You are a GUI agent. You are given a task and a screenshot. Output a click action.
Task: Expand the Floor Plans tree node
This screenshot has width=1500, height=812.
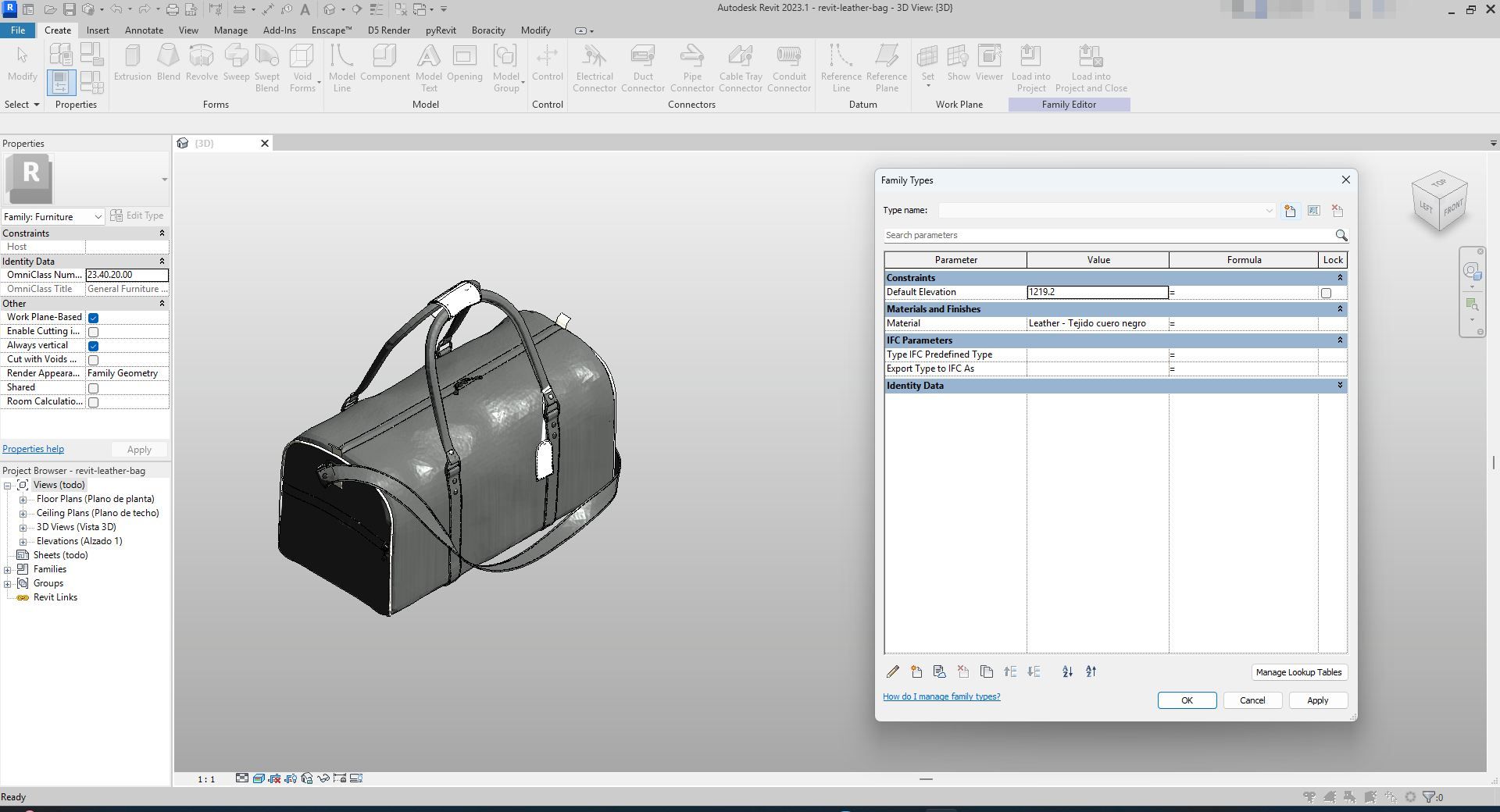[x=23, y=500]
